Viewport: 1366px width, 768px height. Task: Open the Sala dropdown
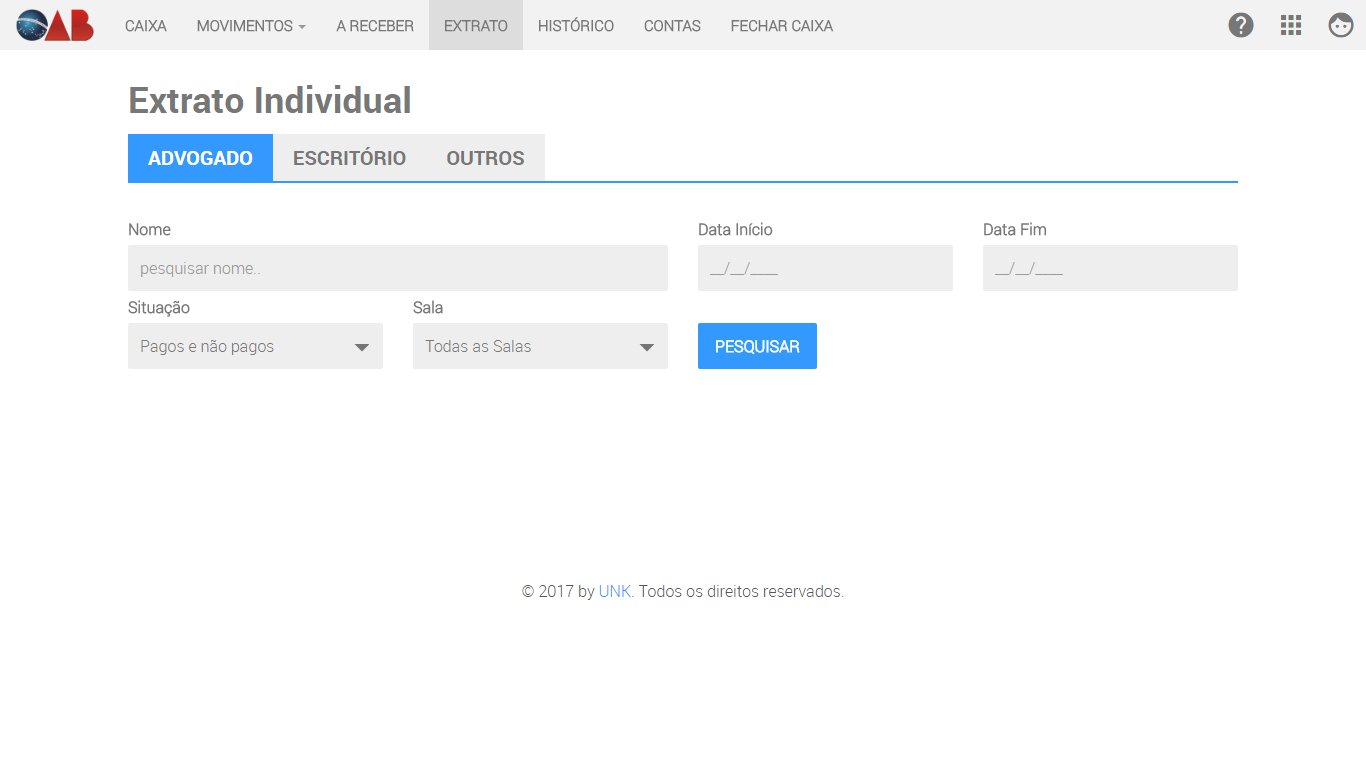click(x=540, y=346)
